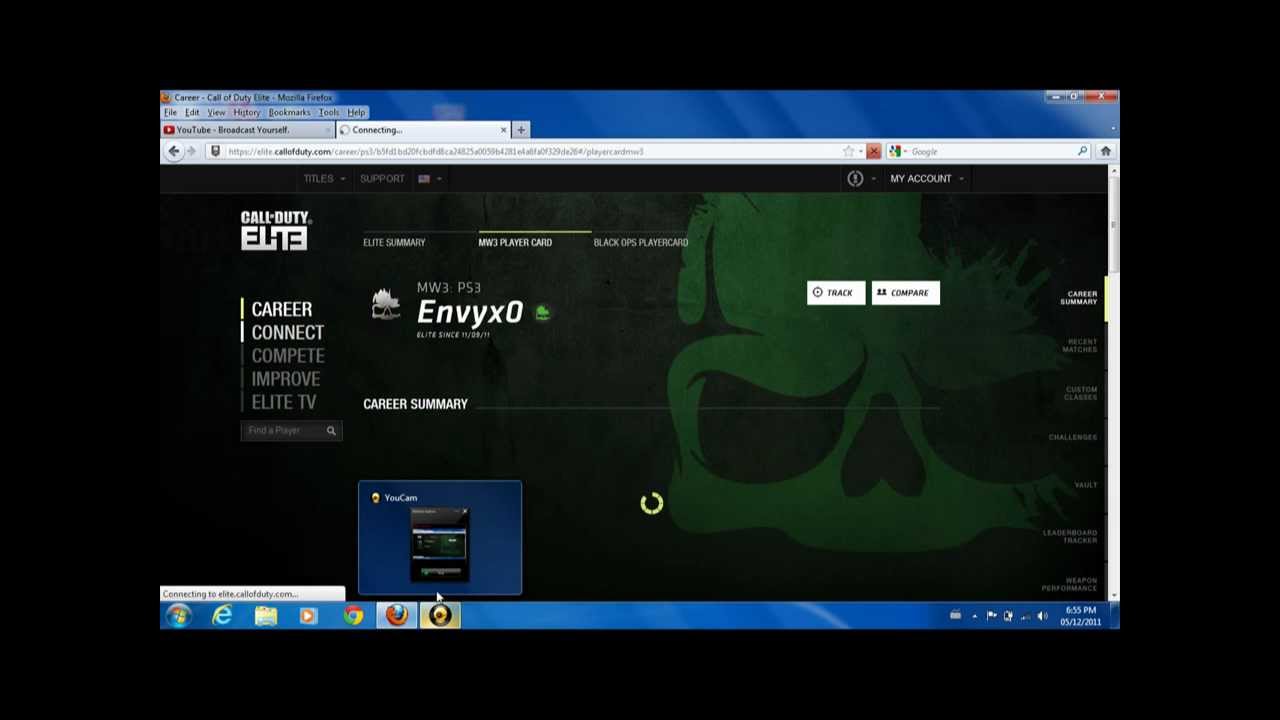Show hidden system tray icons arrow
This screenshot has width=1280, height=720.
click(x=974, y=616)
